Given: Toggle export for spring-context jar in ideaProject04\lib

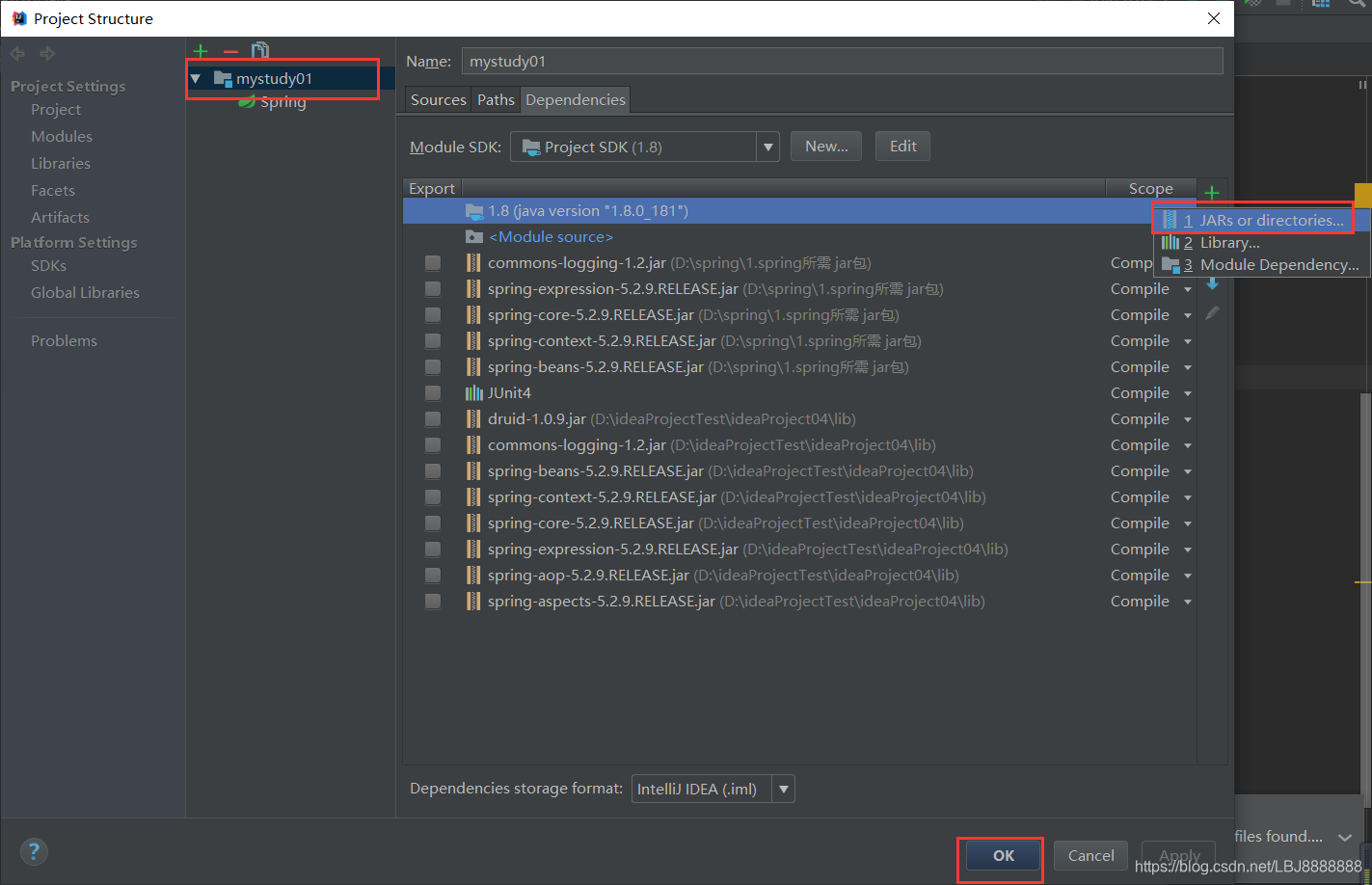Looking at the screenshot, I should 433,497.
